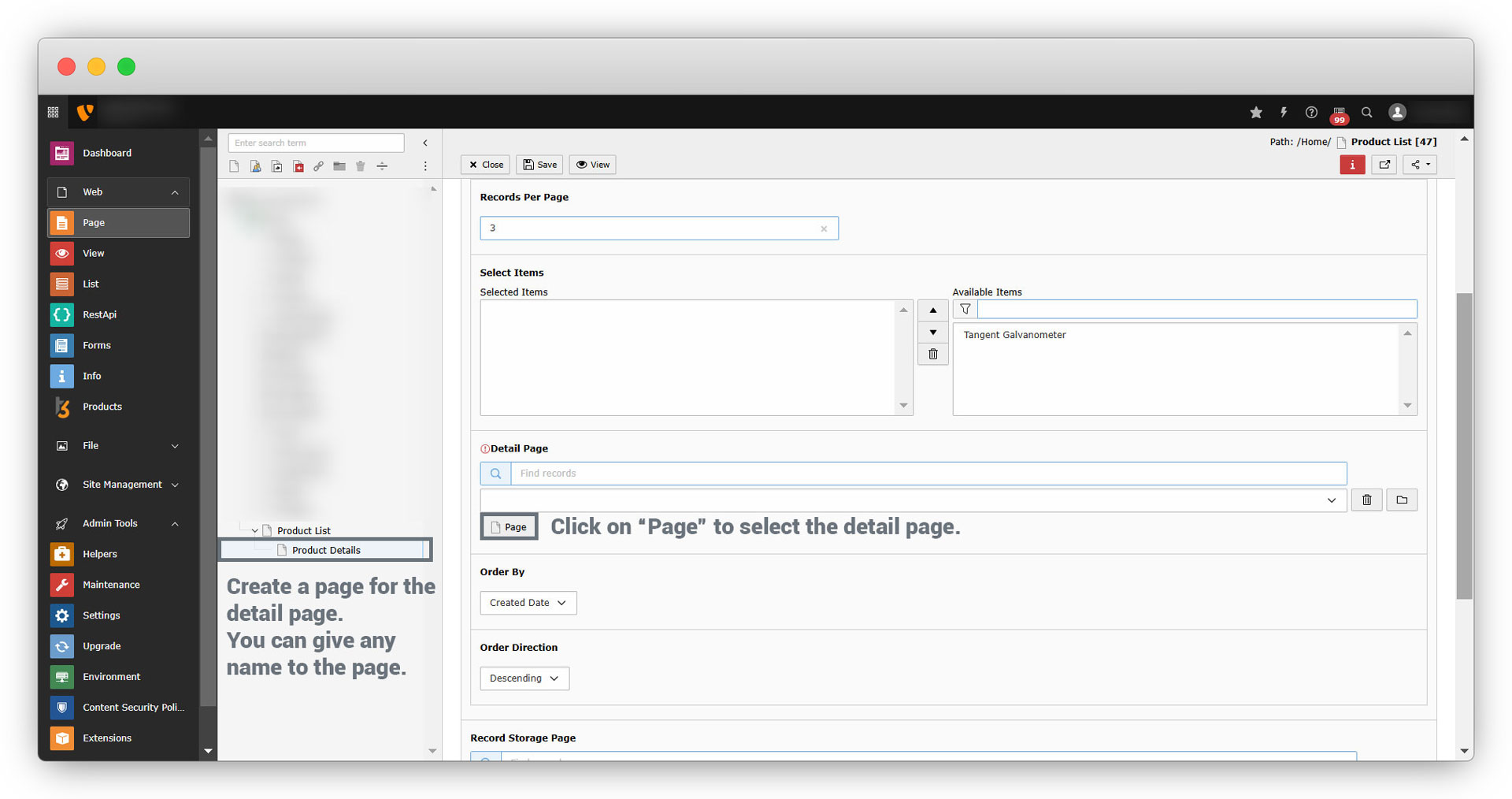Open the flush cache lightning icon
This screenshot has height=799, width=1512.
tap(1284, 113)
